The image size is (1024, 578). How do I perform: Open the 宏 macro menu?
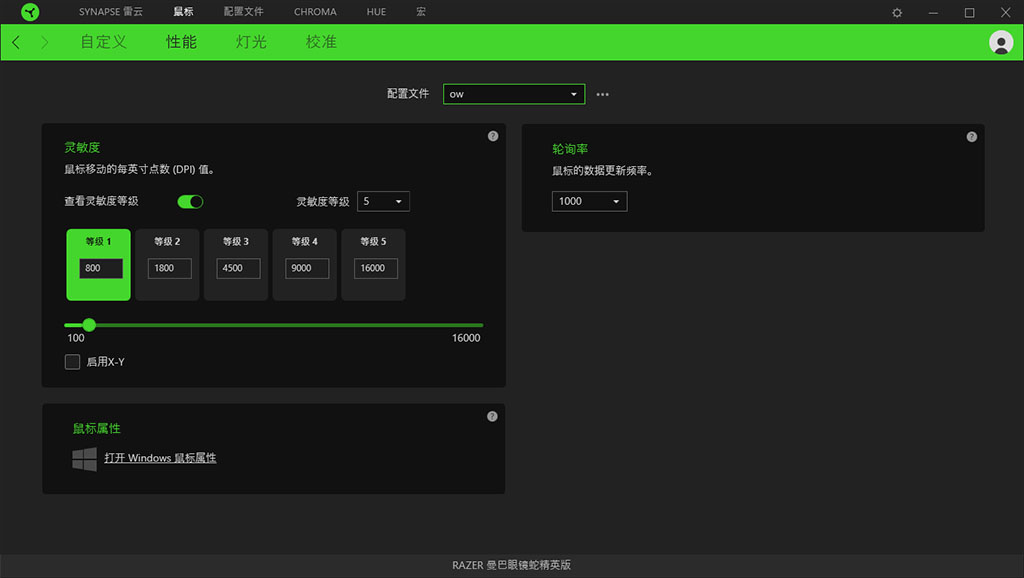421,12
